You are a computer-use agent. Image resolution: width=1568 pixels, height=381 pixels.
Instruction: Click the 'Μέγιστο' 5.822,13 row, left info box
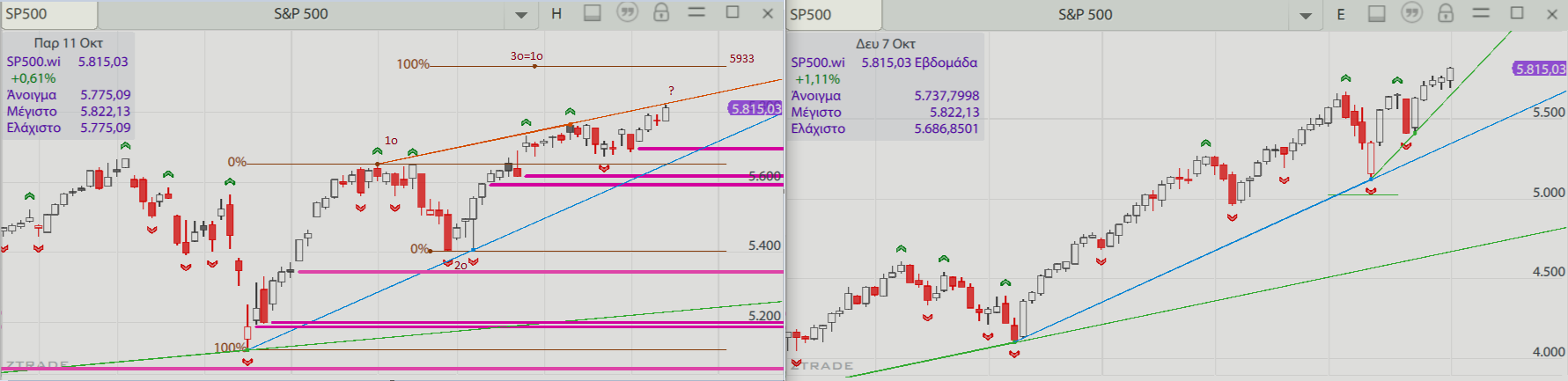pos(69,112)
